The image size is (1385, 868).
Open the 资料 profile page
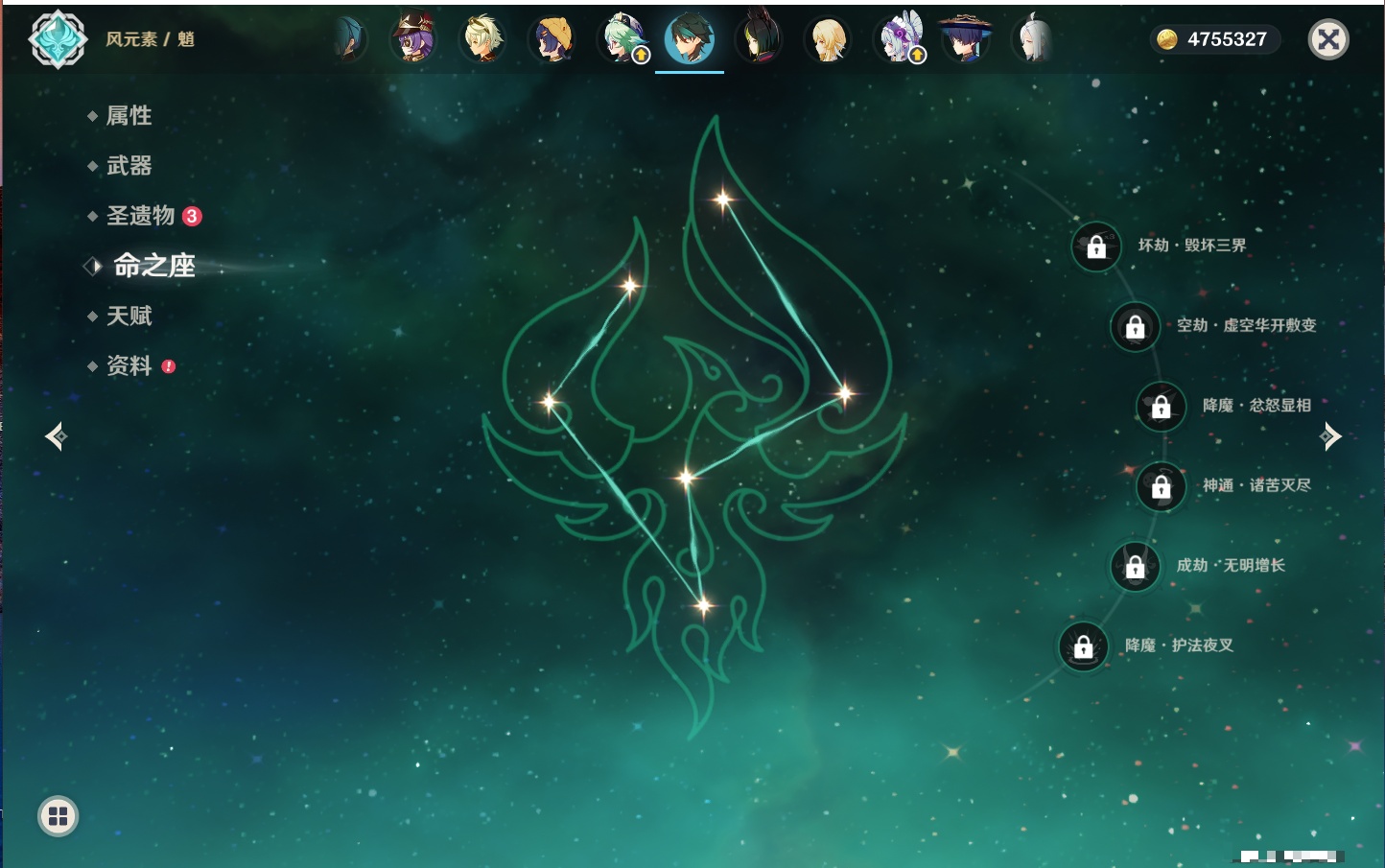129,365
